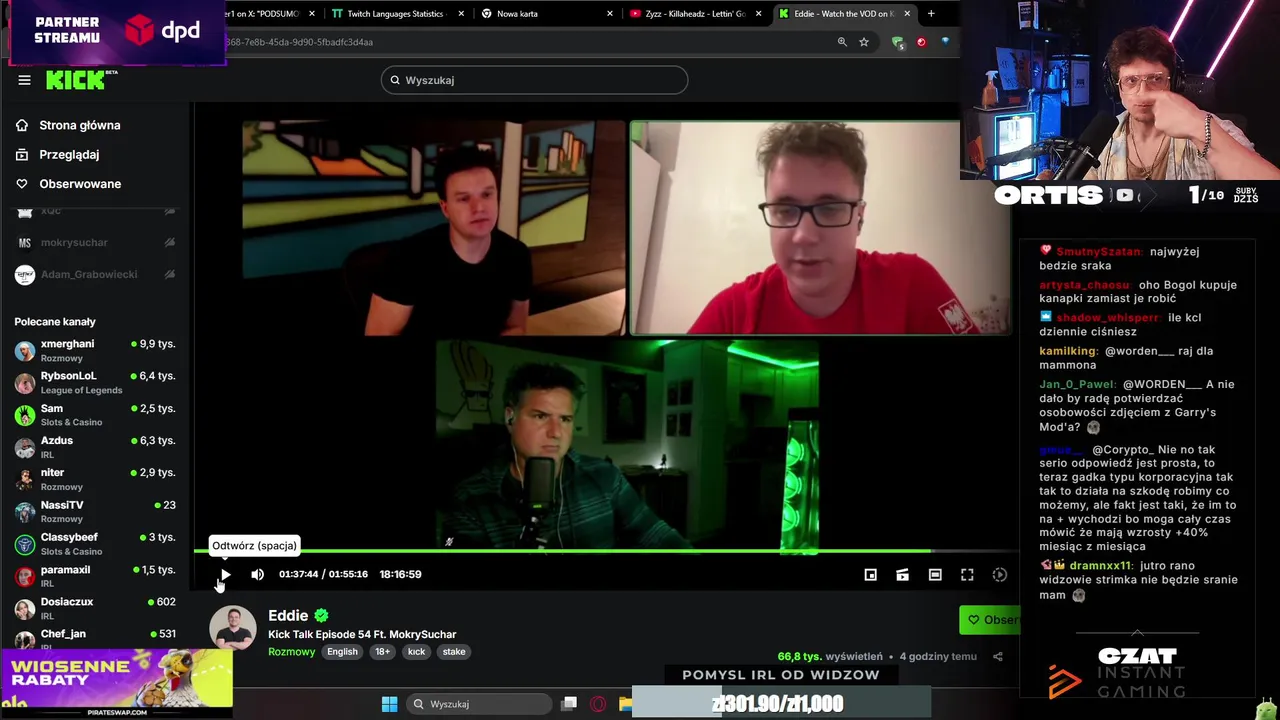Select the 18+ tag

tap(382, 652)
